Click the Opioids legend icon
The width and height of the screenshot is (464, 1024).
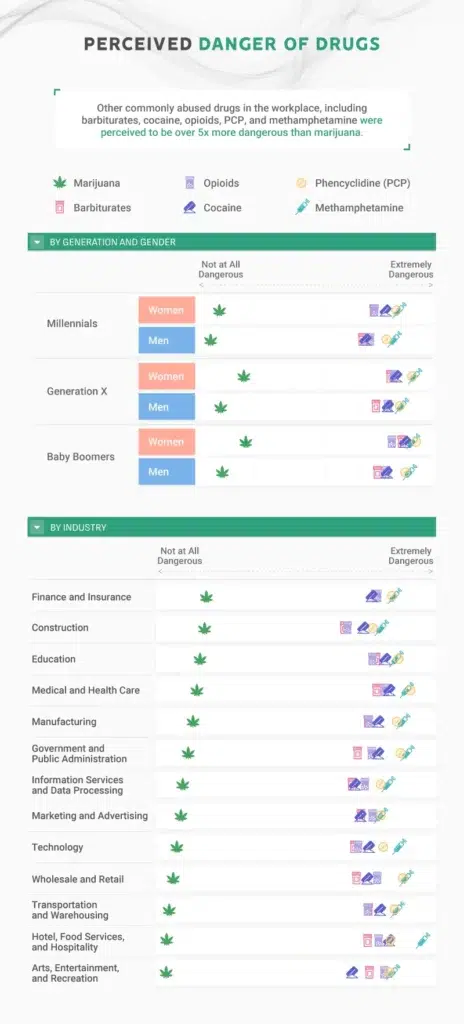190,183
